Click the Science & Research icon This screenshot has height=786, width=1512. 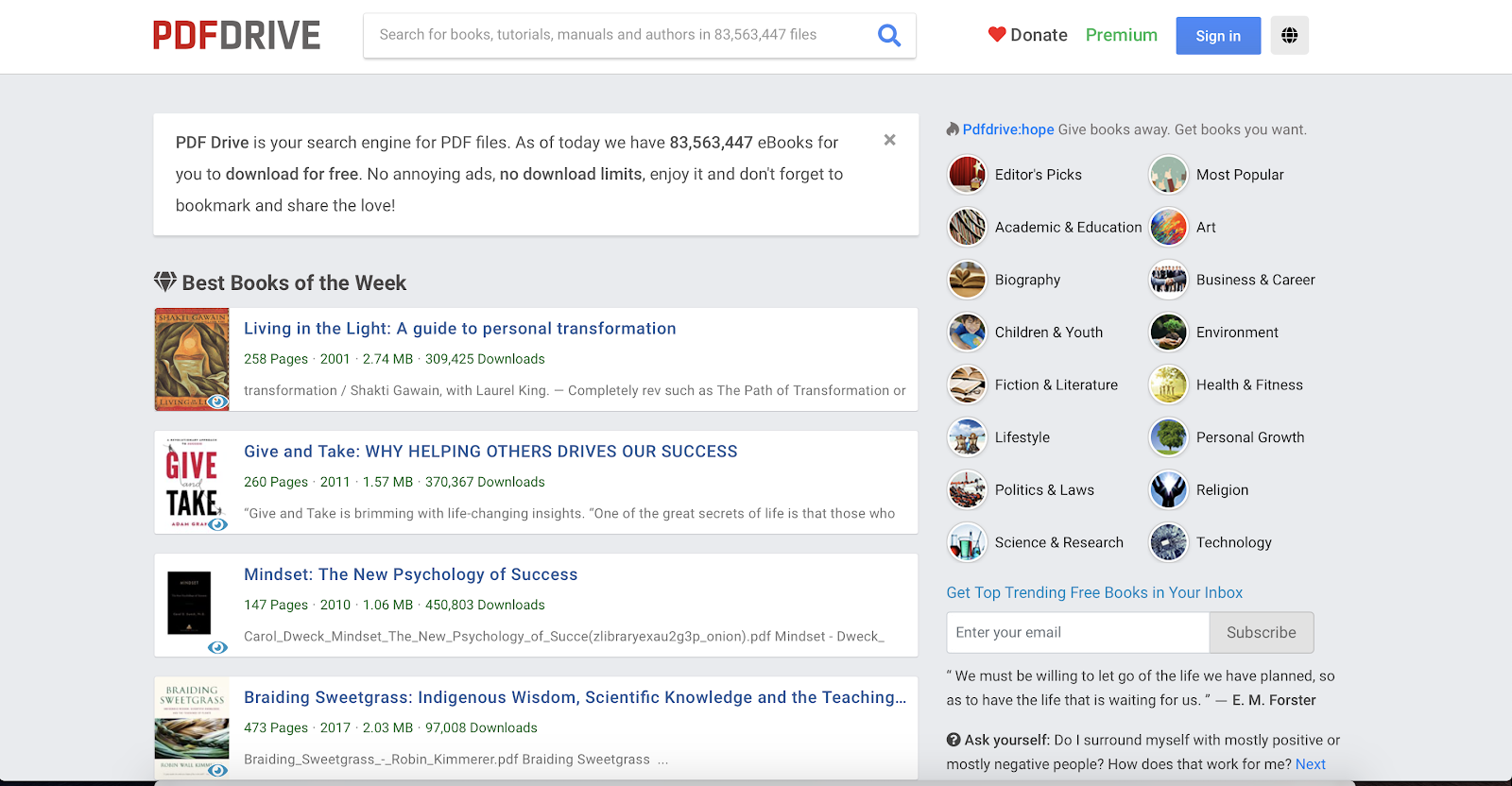967,542
